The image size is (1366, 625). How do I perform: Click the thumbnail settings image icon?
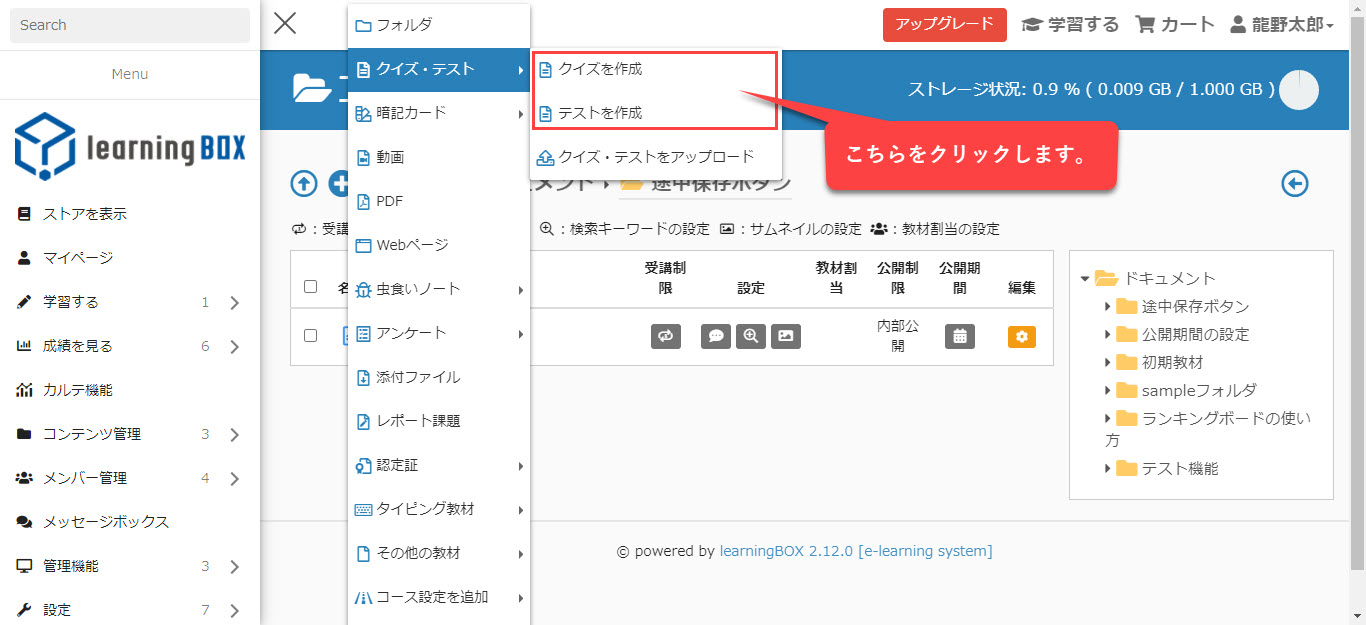point(785,337)
